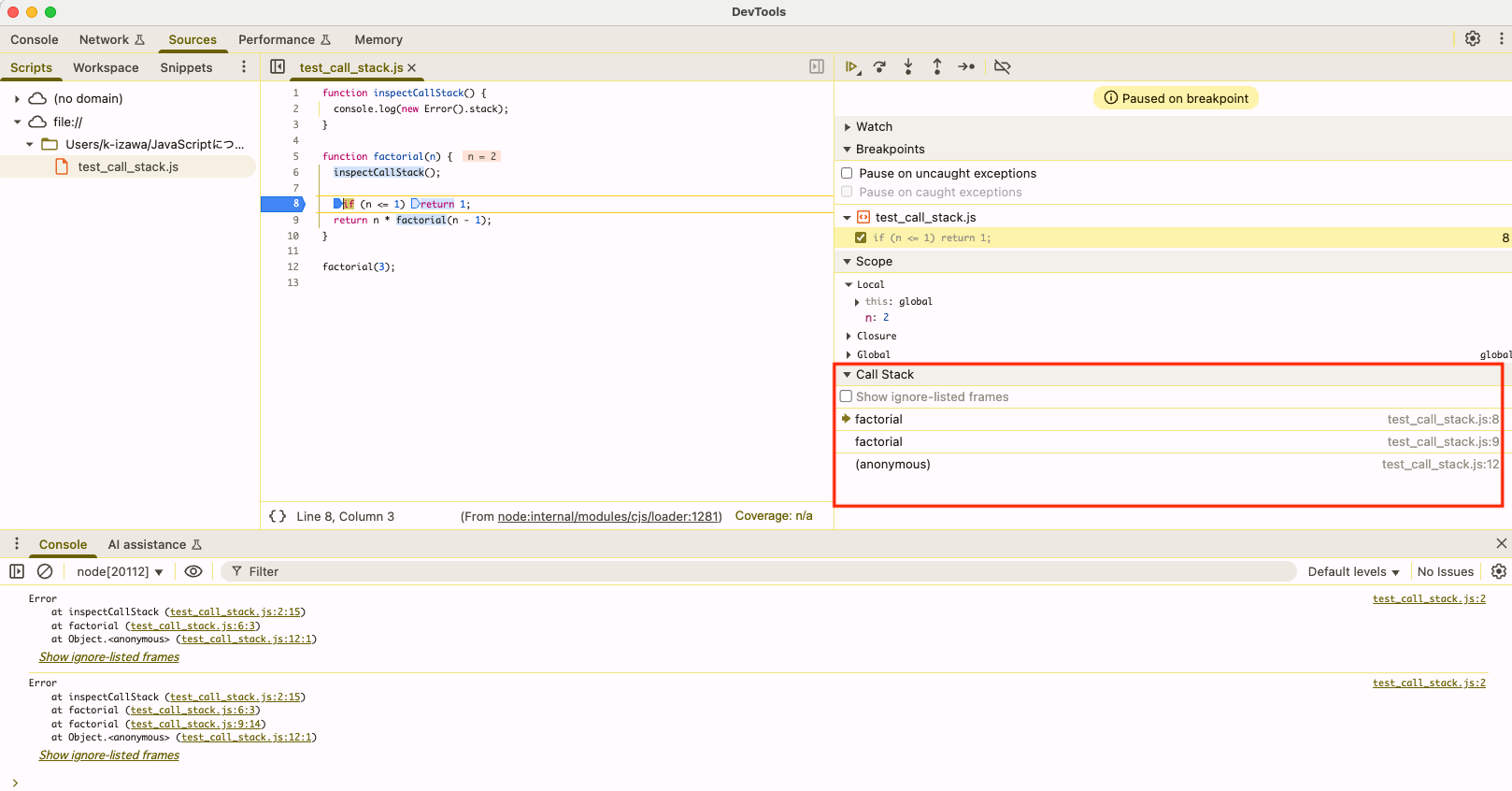Open test_call_stack.js:9:14 console link
Image resolution: width=1512 pixels, height=791 pixels.
195,724
